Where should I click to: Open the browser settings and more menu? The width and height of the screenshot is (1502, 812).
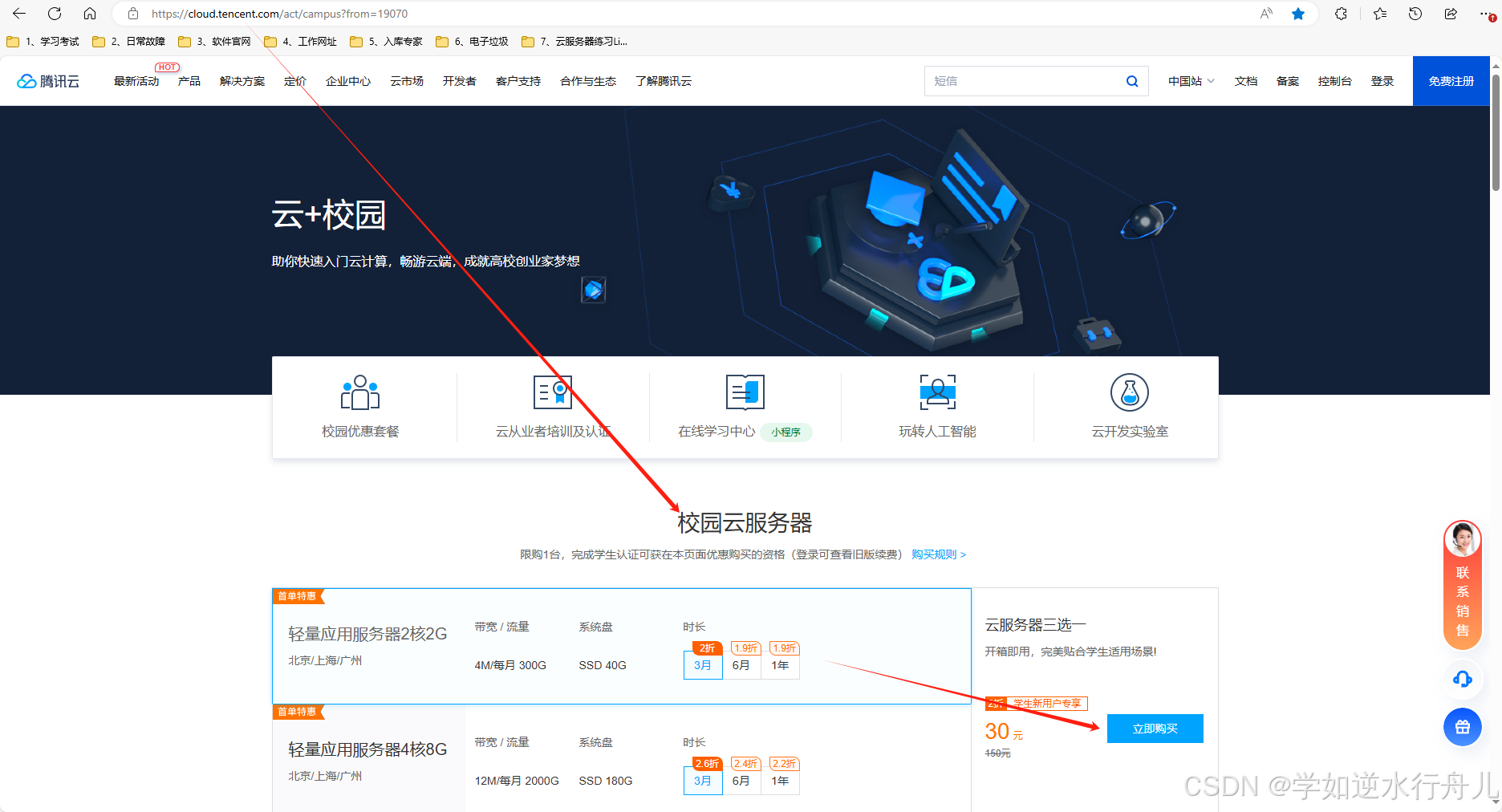(1487, 14)
